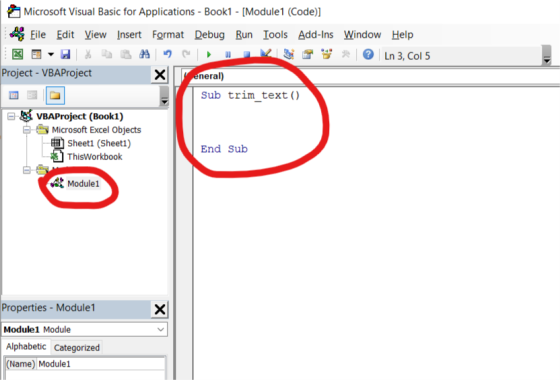Click the Insert UserForm toolbar icon

click(x=36, y=54)
